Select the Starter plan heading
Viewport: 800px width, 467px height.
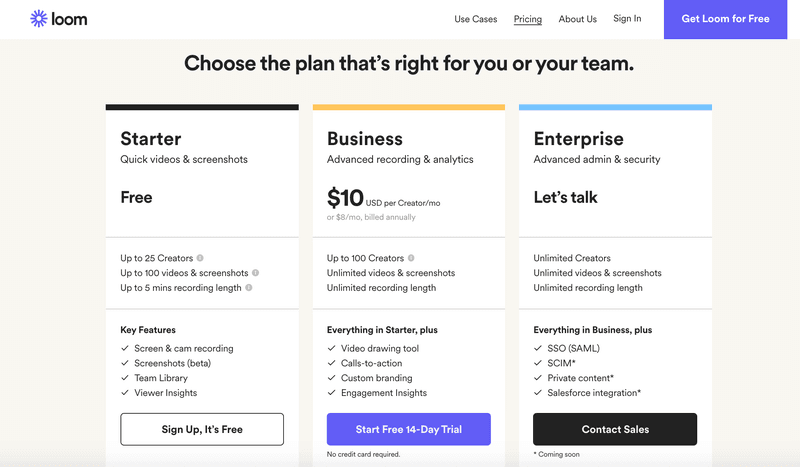[x=151, y=139]
